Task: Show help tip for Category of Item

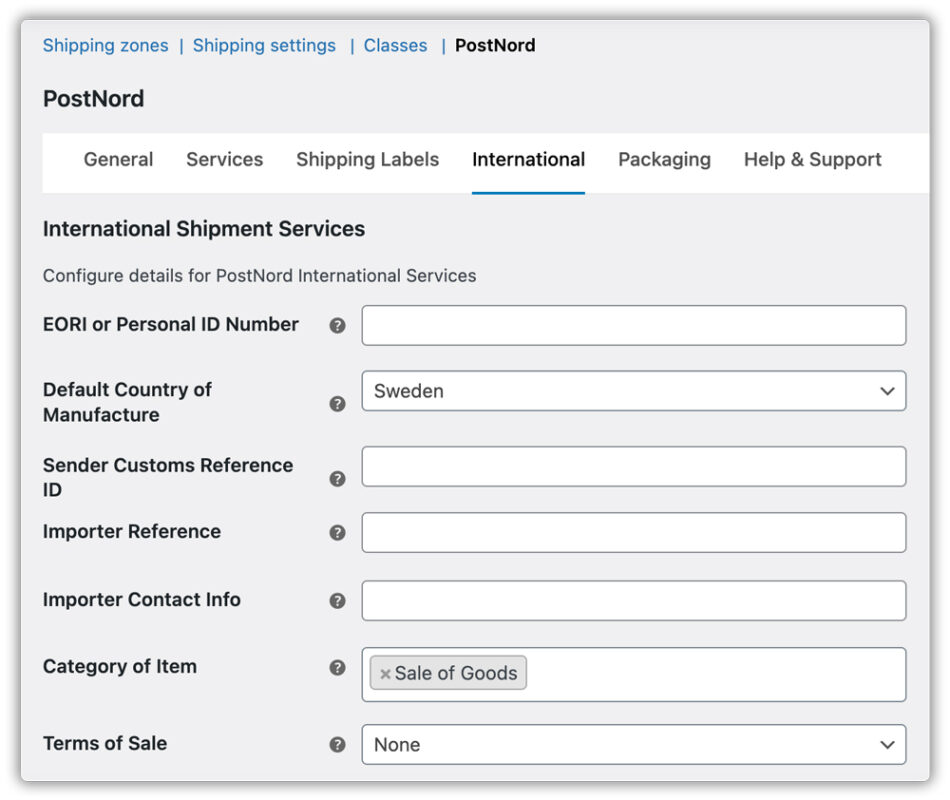Action: [337, 667]
